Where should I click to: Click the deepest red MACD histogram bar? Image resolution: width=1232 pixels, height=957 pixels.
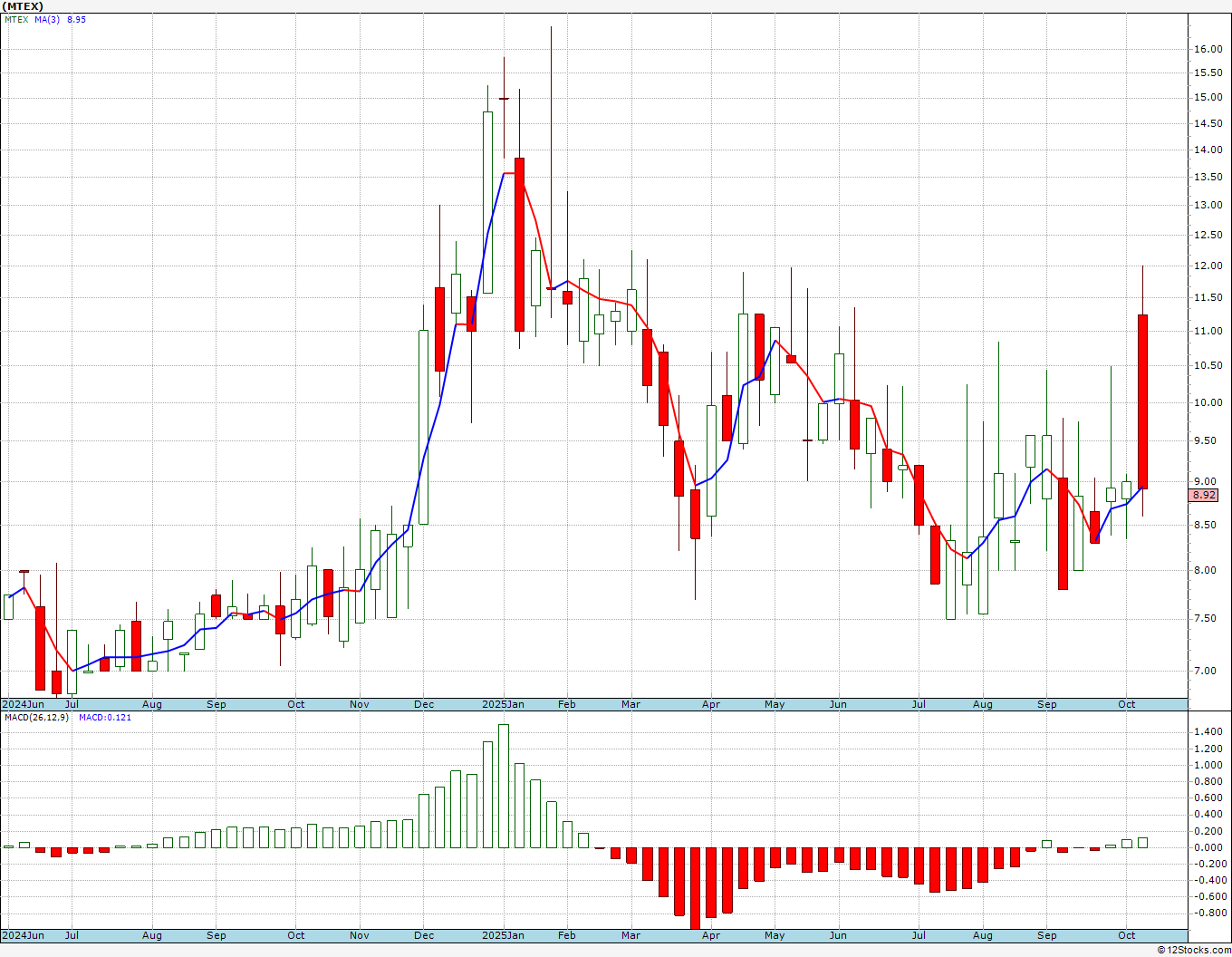pos(695,888)
